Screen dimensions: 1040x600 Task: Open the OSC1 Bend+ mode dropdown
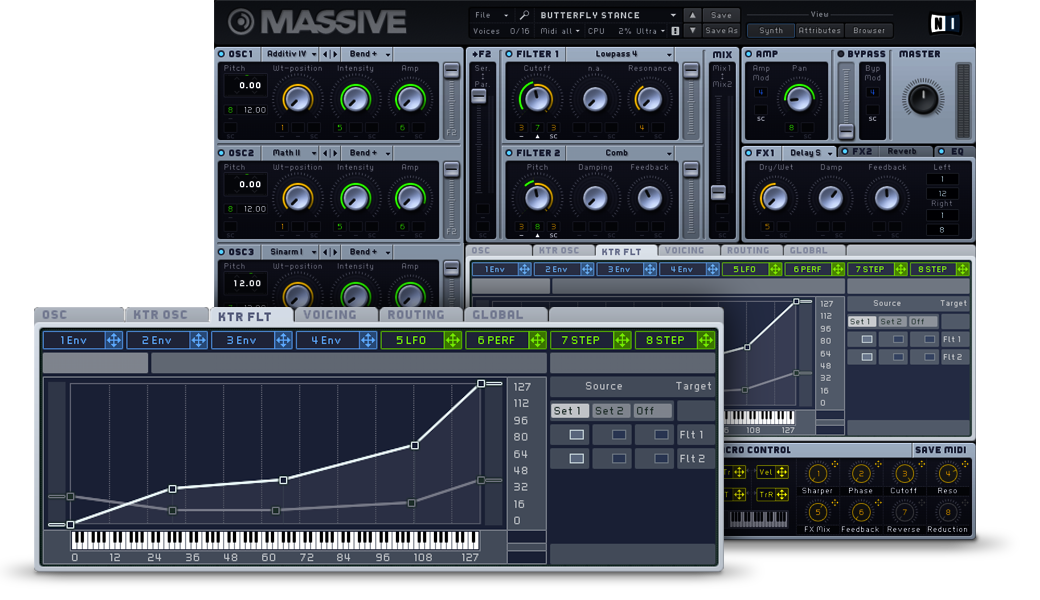368,54
